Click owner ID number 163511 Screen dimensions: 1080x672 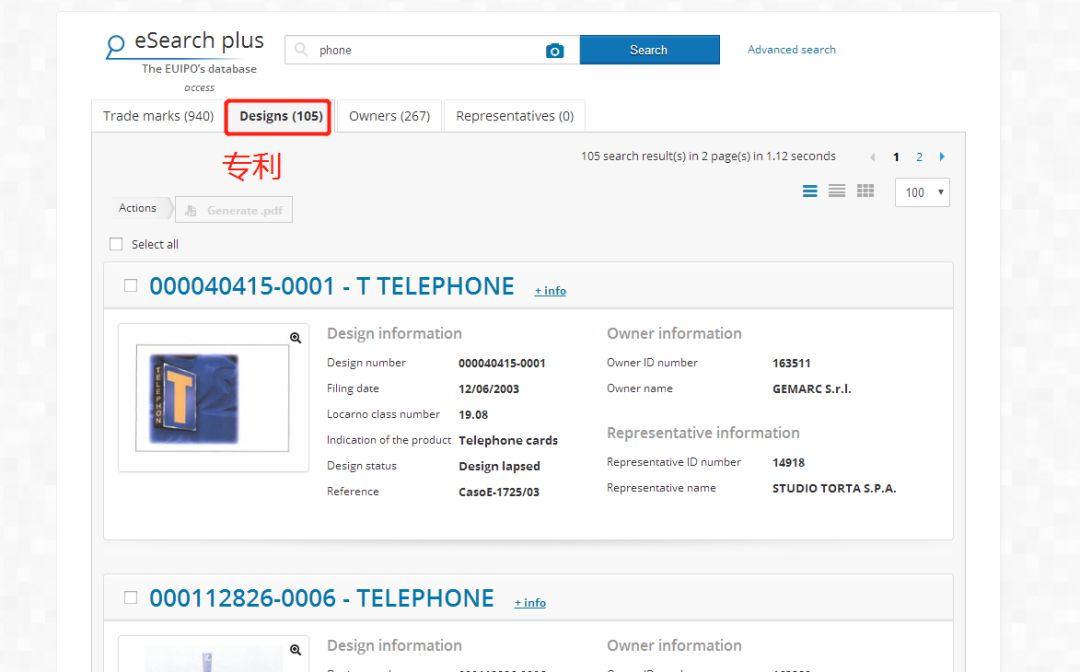point(791,363)
